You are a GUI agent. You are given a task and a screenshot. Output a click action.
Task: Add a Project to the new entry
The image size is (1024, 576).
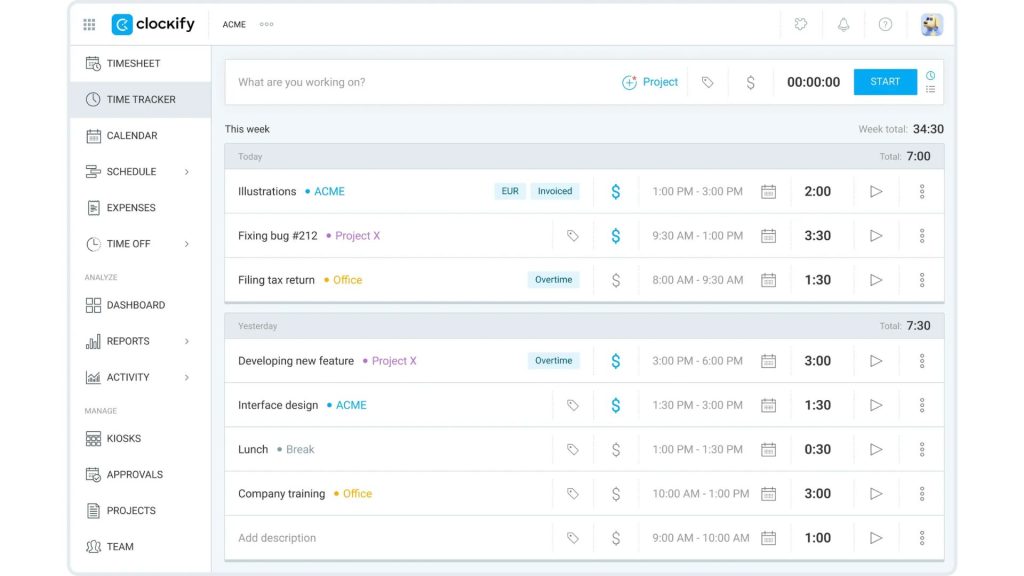click(x=650, y=82)
